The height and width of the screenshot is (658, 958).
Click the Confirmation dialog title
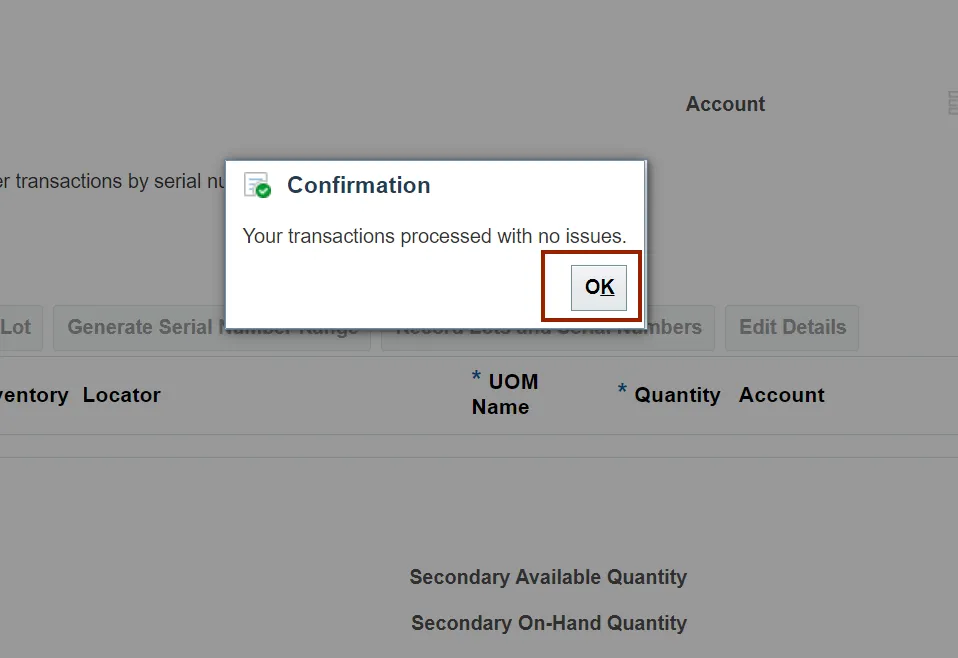[358, 185]
